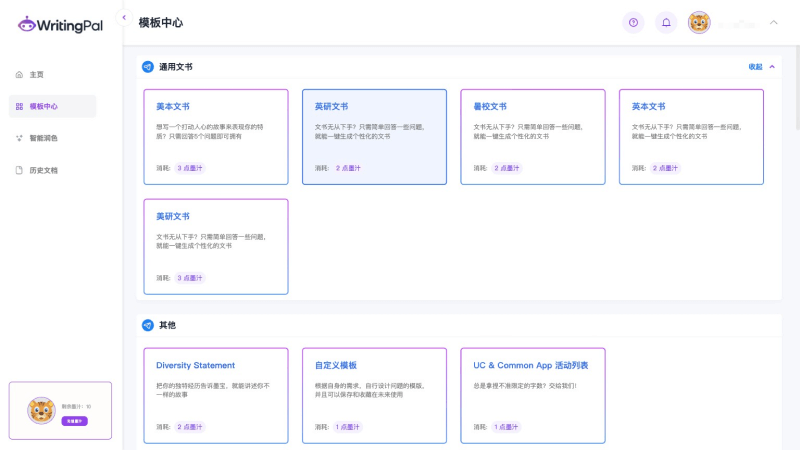Expand the user account menu chevron
This screenshot has height=450, width=800.
point(773,22)
